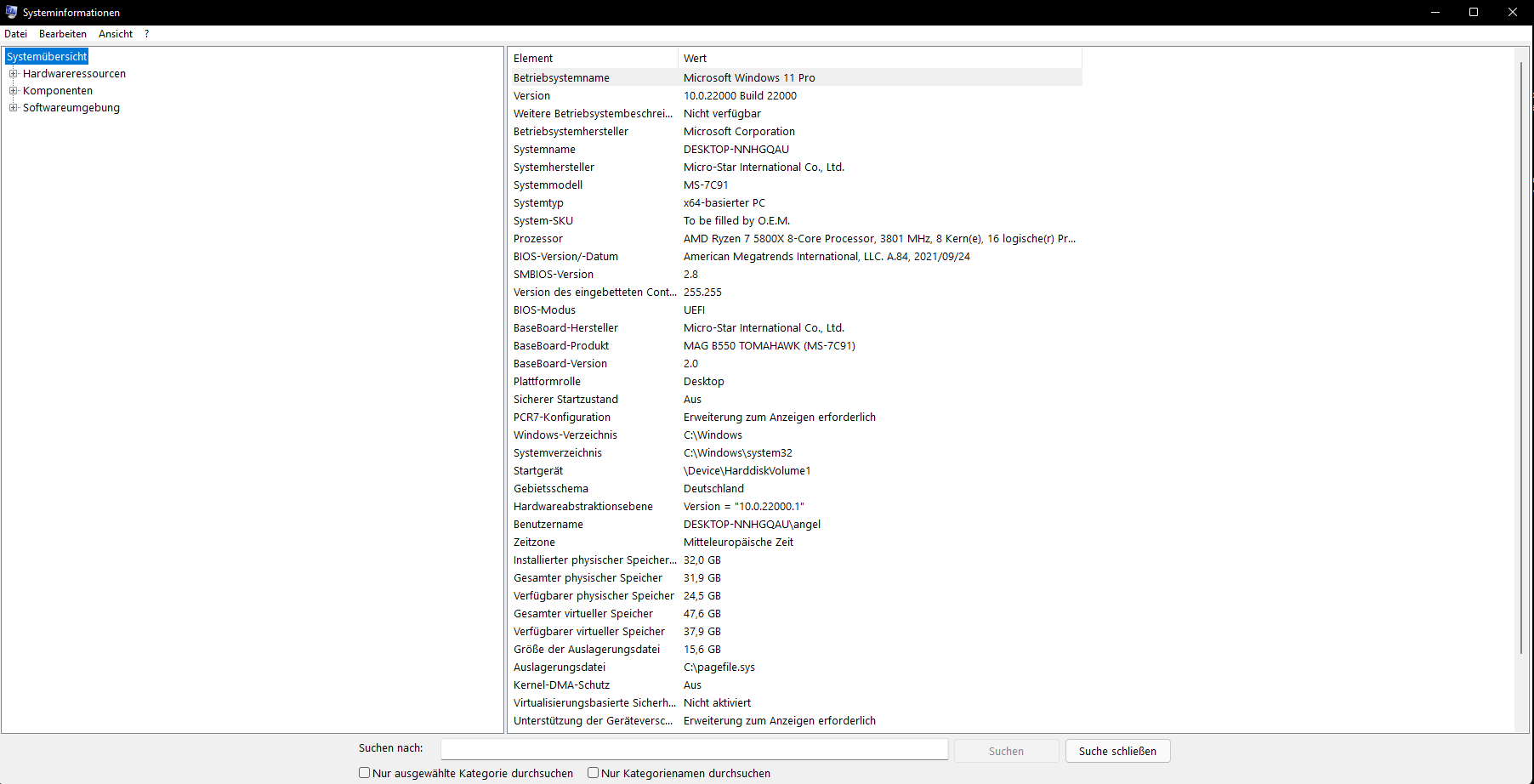
Task: Click the vertical scrollbar of details list
Action: point(1521,357)
